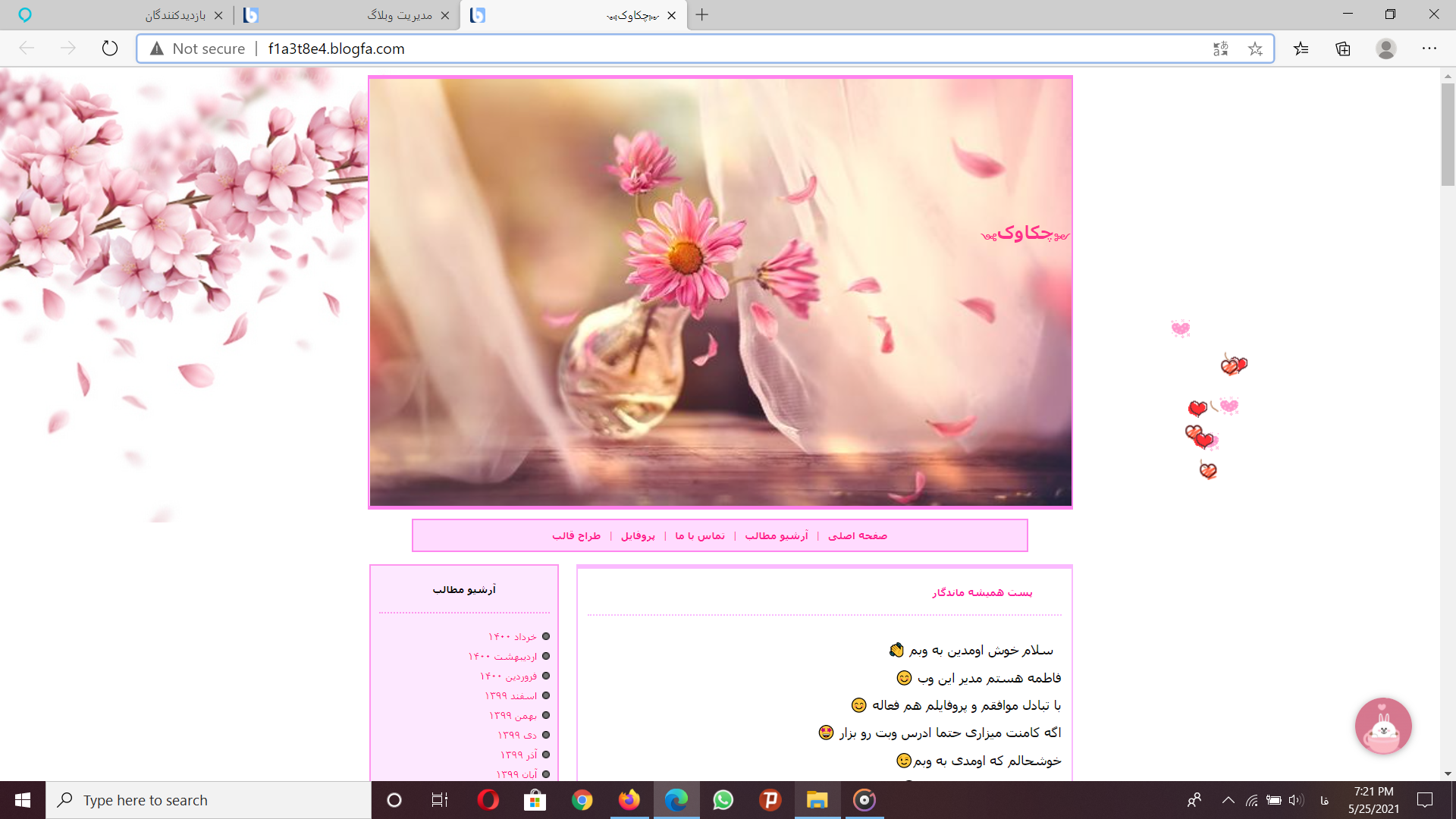1456x819 pixels.
Task: Show hidden system tray icons chevron
Action: coord(1228,800)
